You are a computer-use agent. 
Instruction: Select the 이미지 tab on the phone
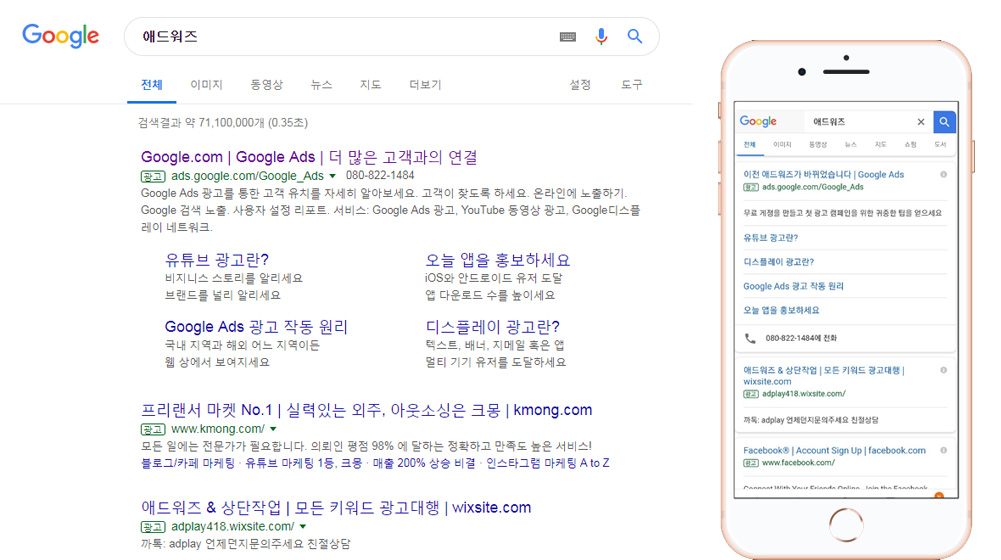tap(782, 144)
